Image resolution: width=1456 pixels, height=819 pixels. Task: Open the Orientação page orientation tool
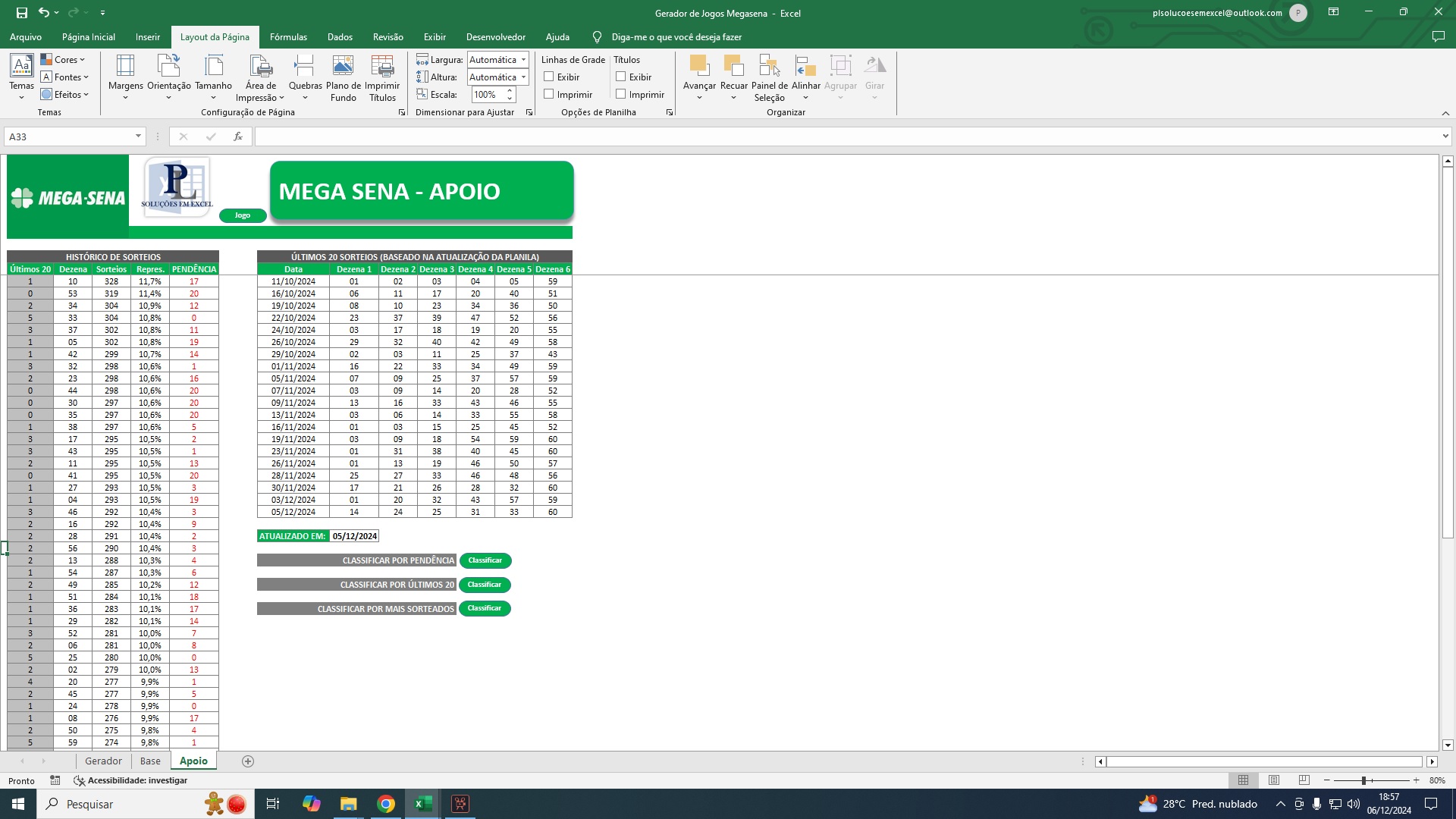tap(168, 77)
